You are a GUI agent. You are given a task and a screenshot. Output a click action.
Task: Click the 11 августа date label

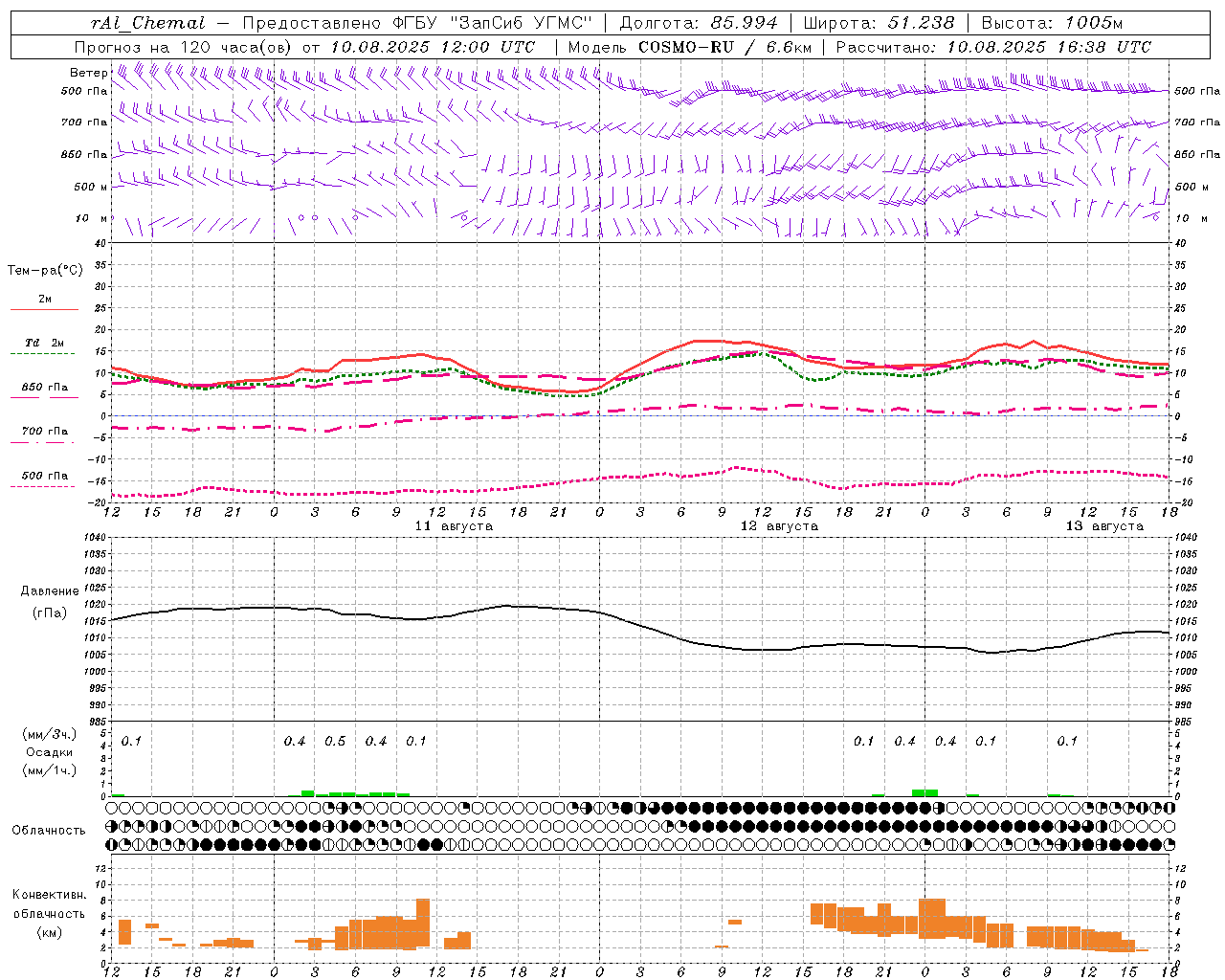pos(454,526)
